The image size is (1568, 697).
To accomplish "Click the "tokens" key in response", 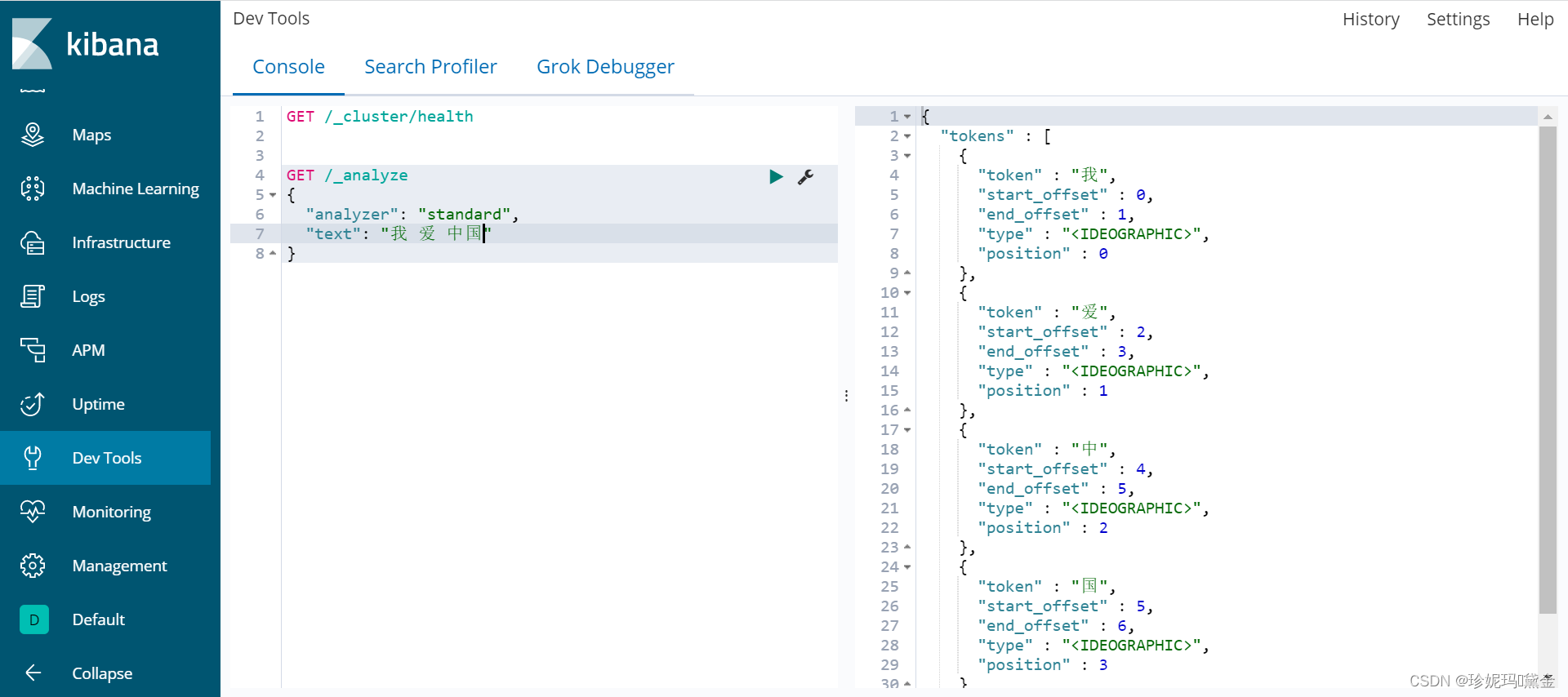I will (978, 136).
